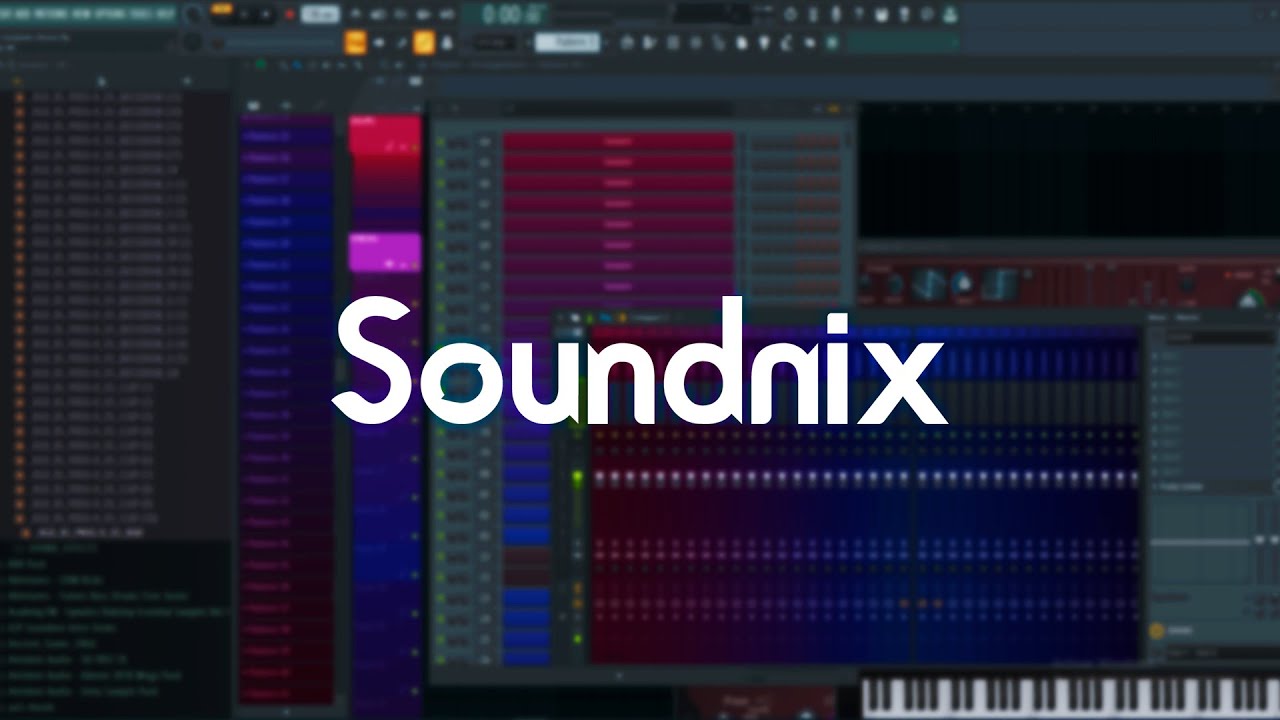This screenshot has height=720, width=1280.
Task: Mute the top channel's green LED in Channel rack
Action: coord(440,141)
